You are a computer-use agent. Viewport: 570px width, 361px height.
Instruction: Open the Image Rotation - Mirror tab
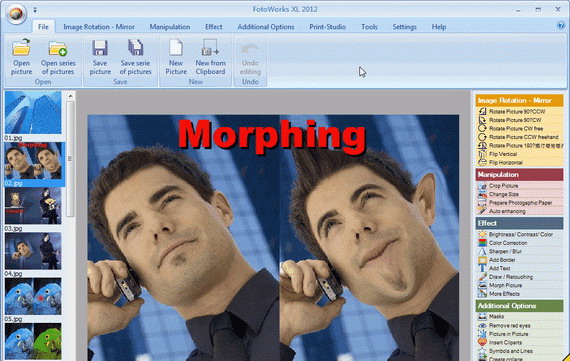(x=99, y=27)
